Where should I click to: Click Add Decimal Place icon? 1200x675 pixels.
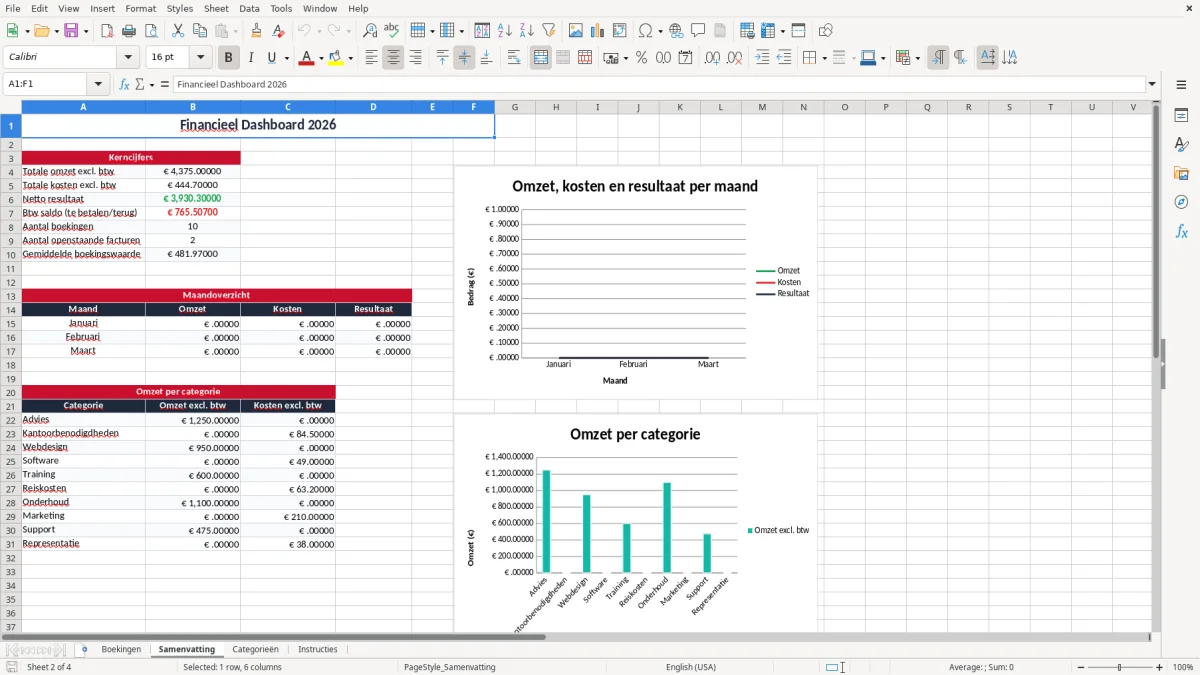pos(712,58)
